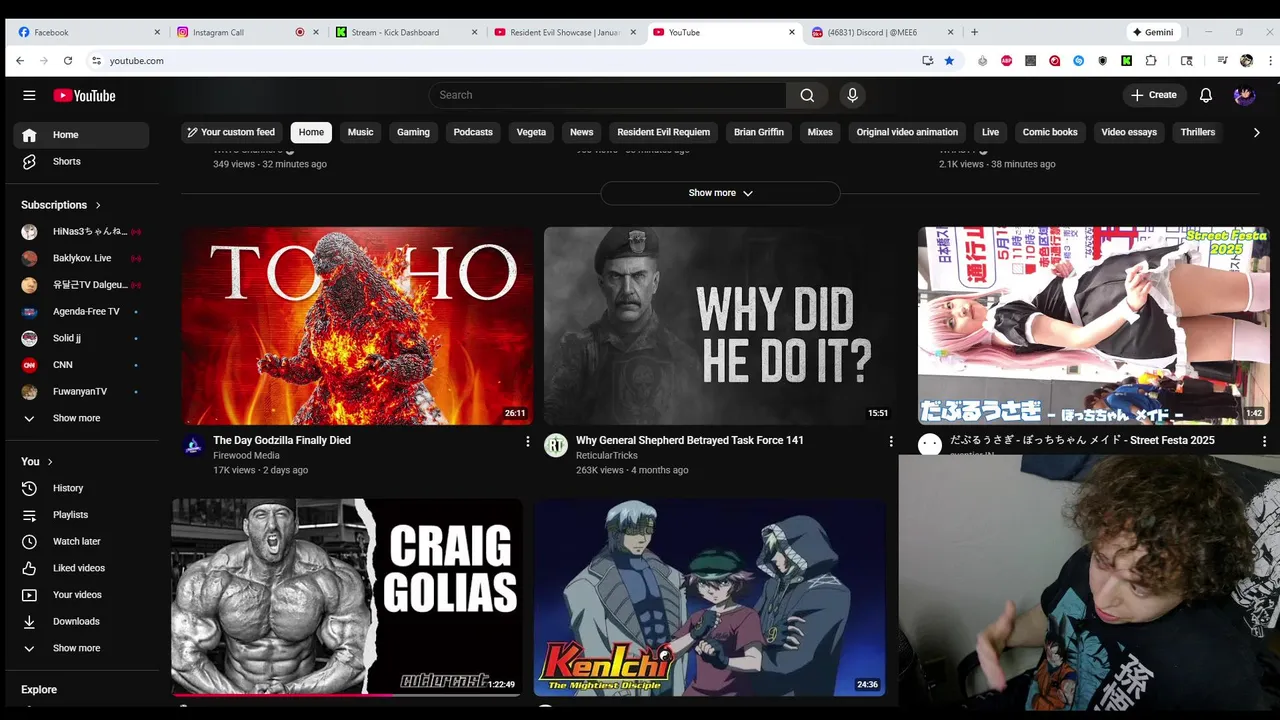Open the YouTube account avatar menu
The image size is (1280, 720).
(1244, 95)
